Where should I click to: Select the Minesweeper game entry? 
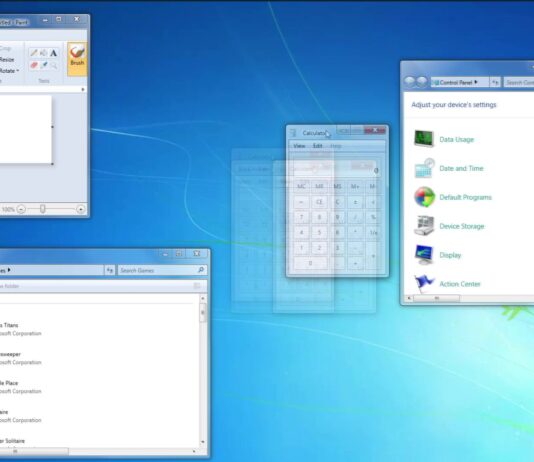[x=20, y=358]
